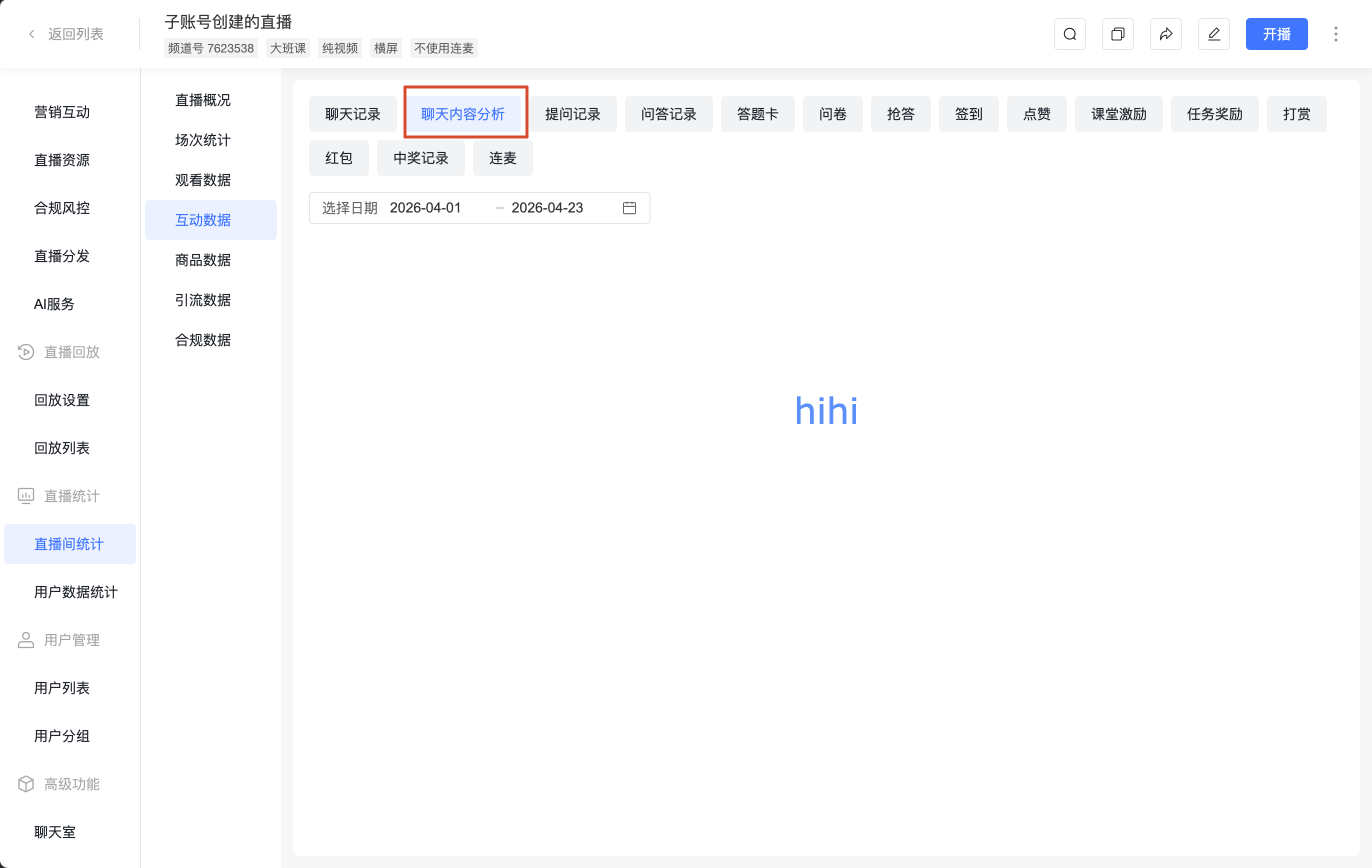The width and height of the screenshot is (1372, 868).
Task: Switch to the 签到 tab
Action: pyautogui.click(x=968, y=114)
